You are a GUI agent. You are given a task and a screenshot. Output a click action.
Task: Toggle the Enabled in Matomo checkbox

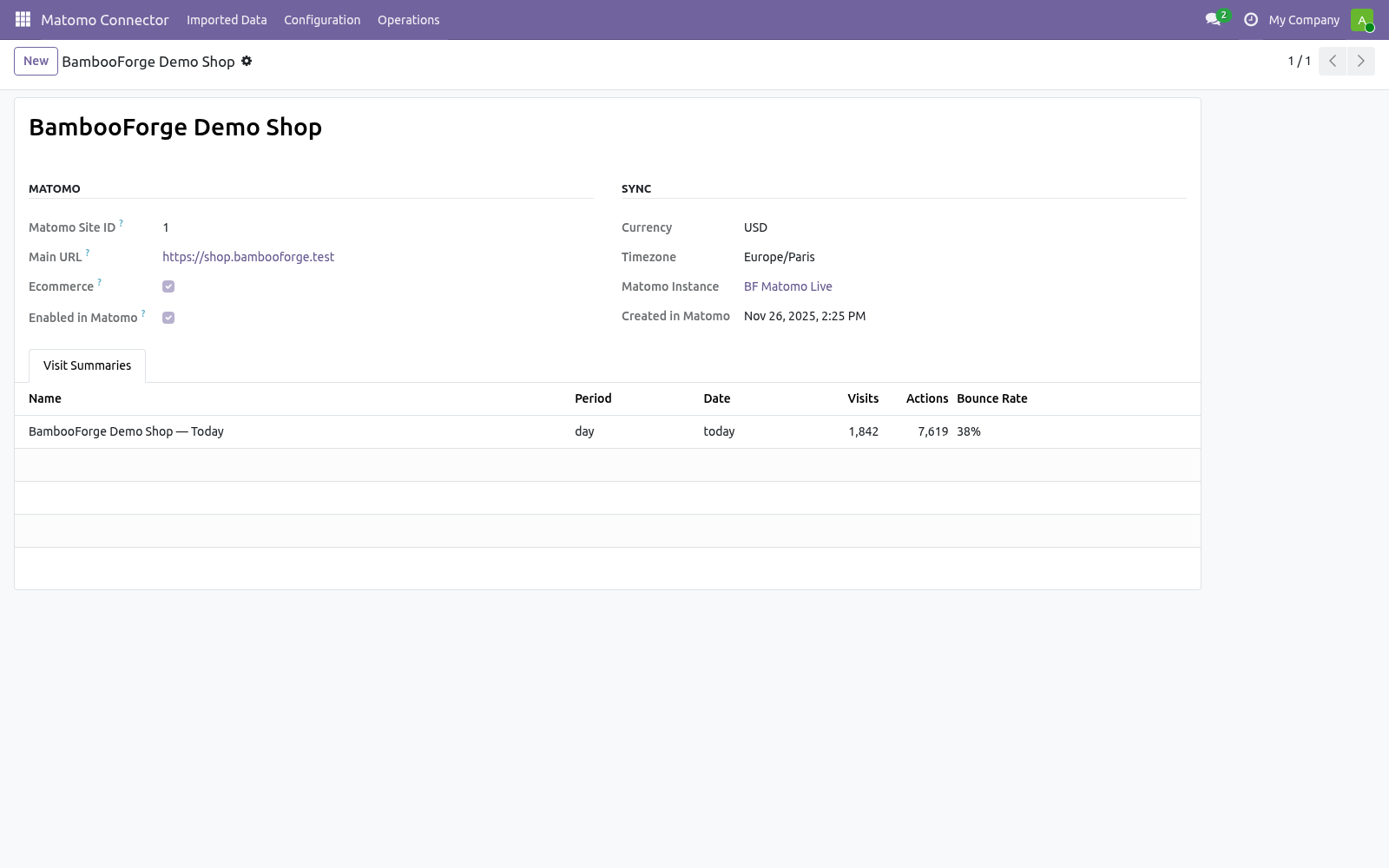pyautogui.click(x=168, y=318)
